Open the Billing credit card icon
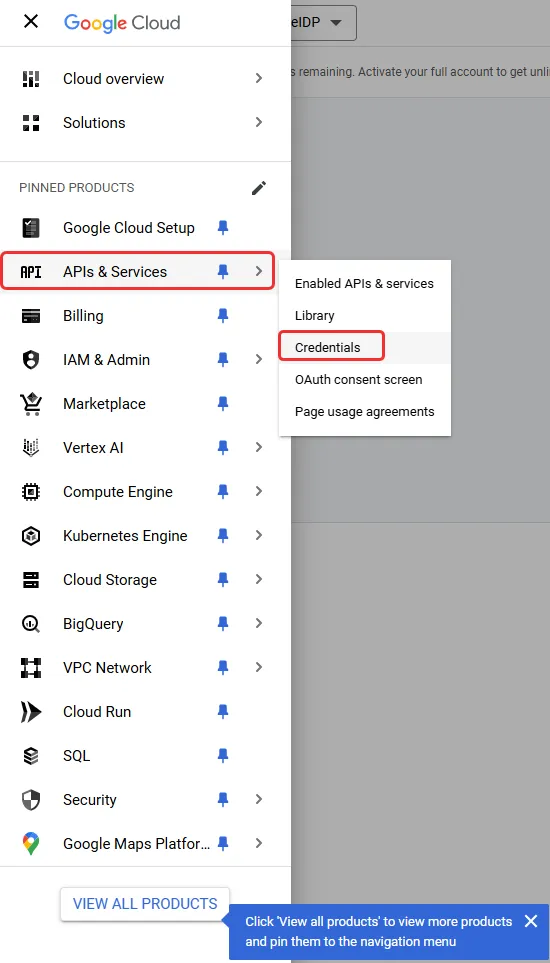Viewport: 550px width, 963px height. pos(31,316)
